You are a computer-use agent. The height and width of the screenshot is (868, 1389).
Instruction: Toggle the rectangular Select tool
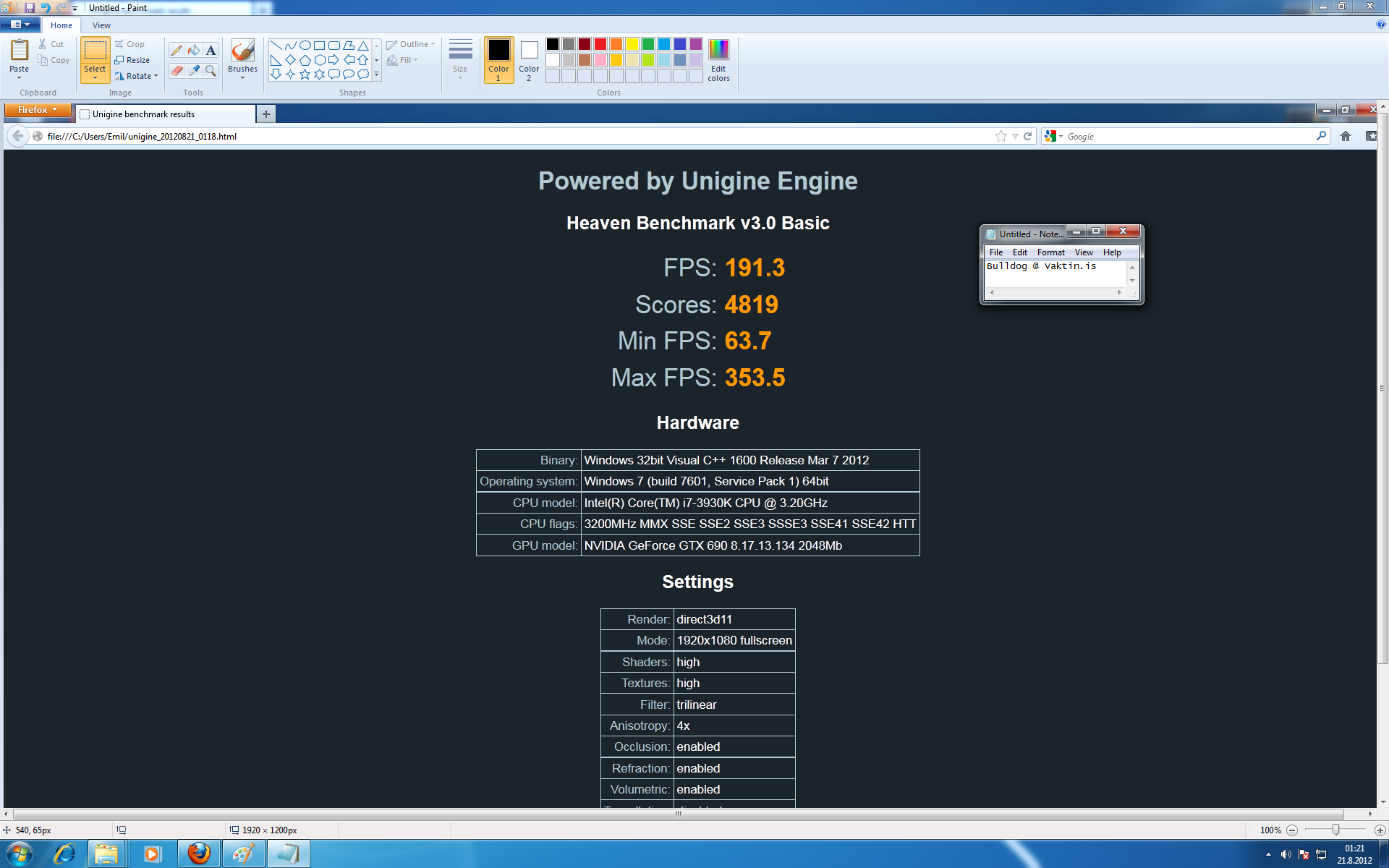pos(95,51)
